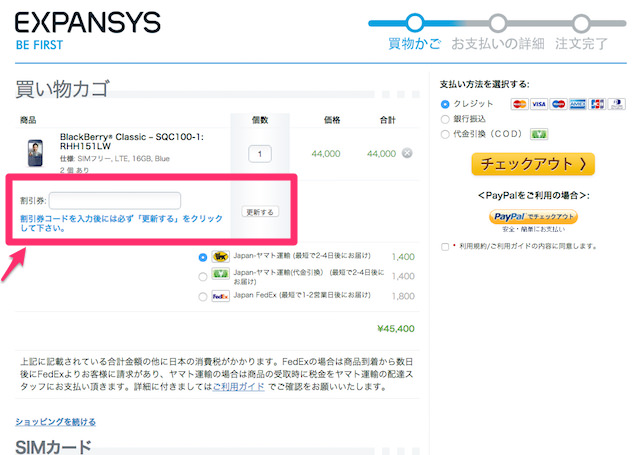Click the 仕様 SIMフリー, LTE, 16GB, Blue spec text
Screen dimensions: 640x455
coord(115,159)
